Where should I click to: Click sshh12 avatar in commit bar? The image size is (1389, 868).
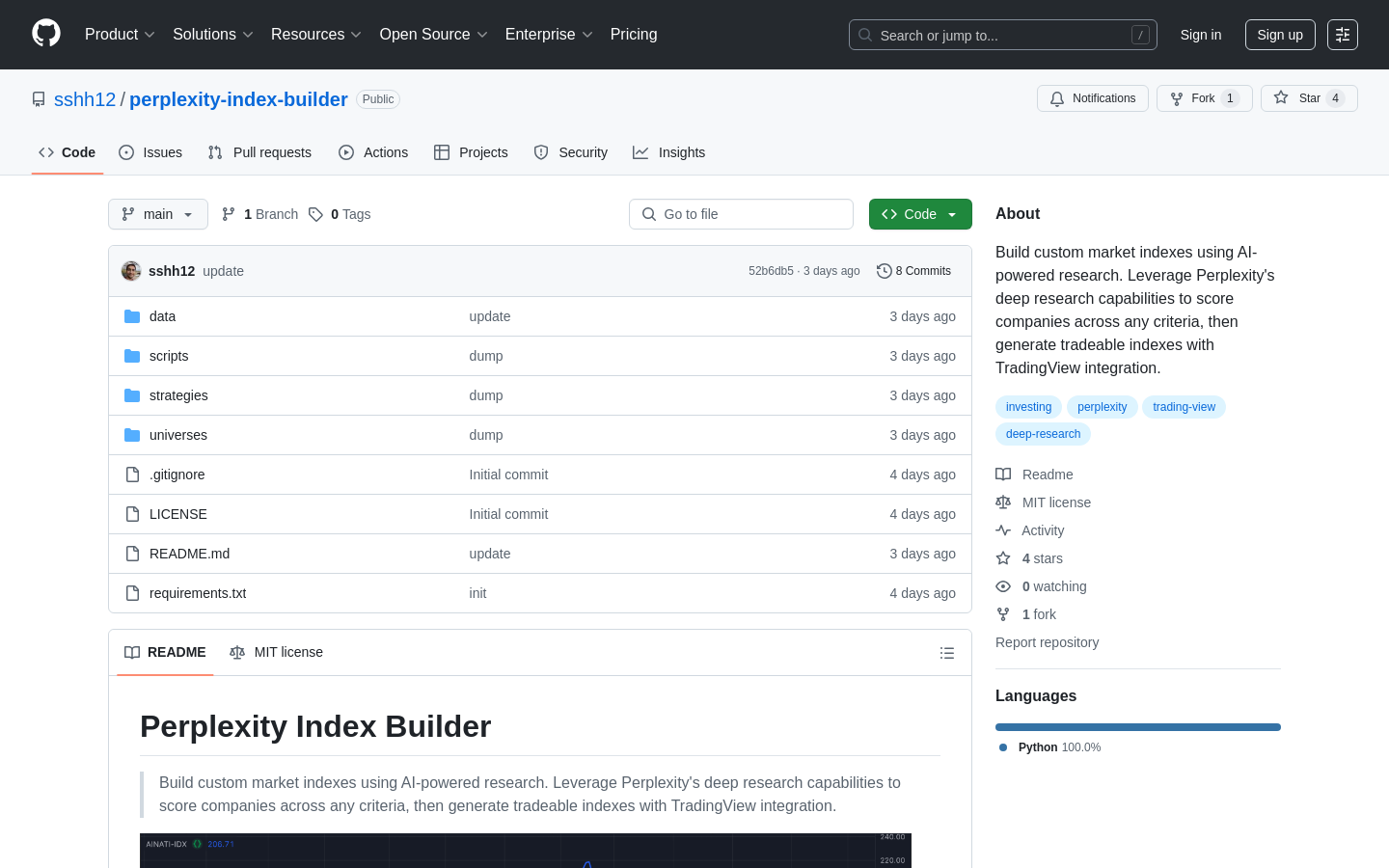click(x=131, y=271)
